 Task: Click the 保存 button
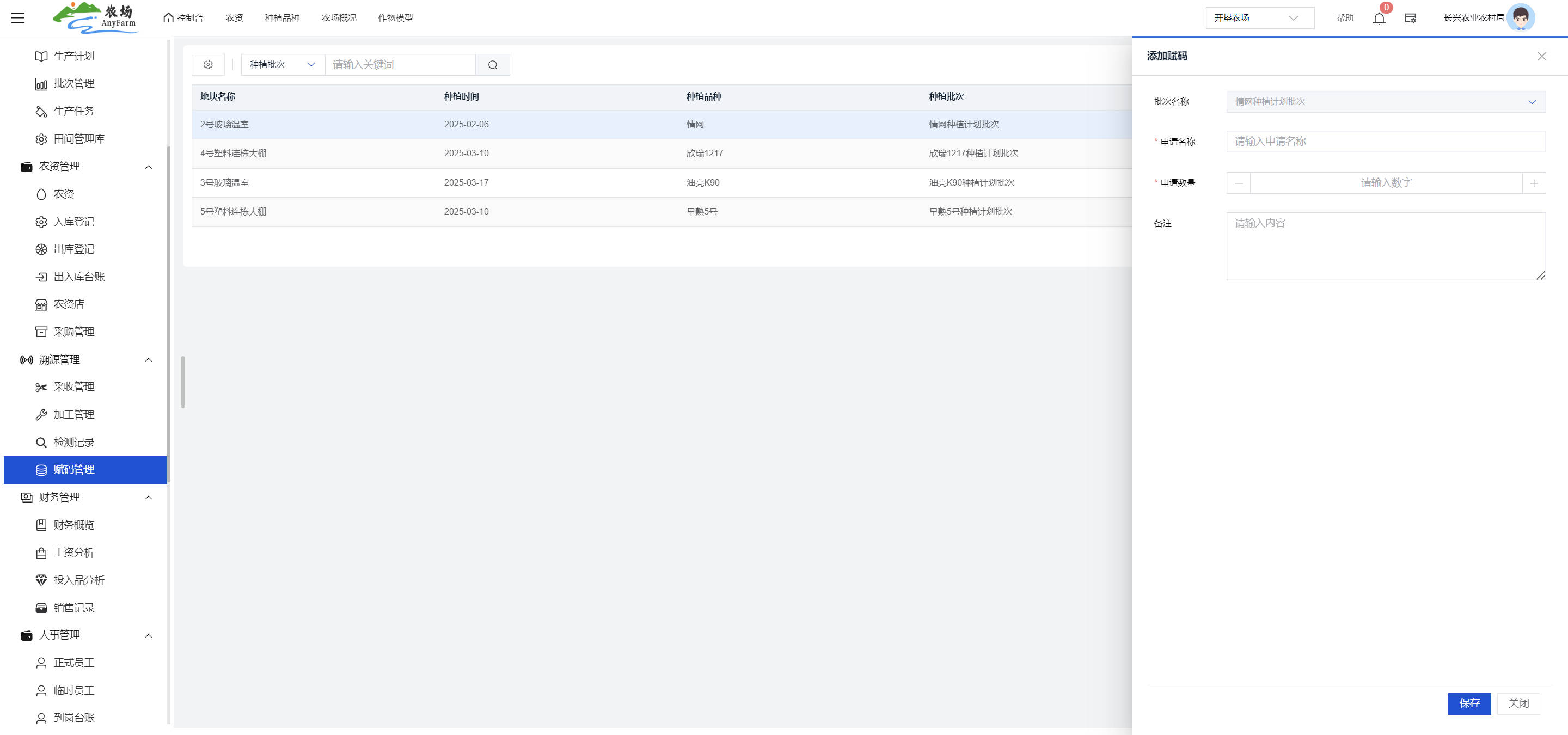pyautogui.click(x=1469, y=703)
